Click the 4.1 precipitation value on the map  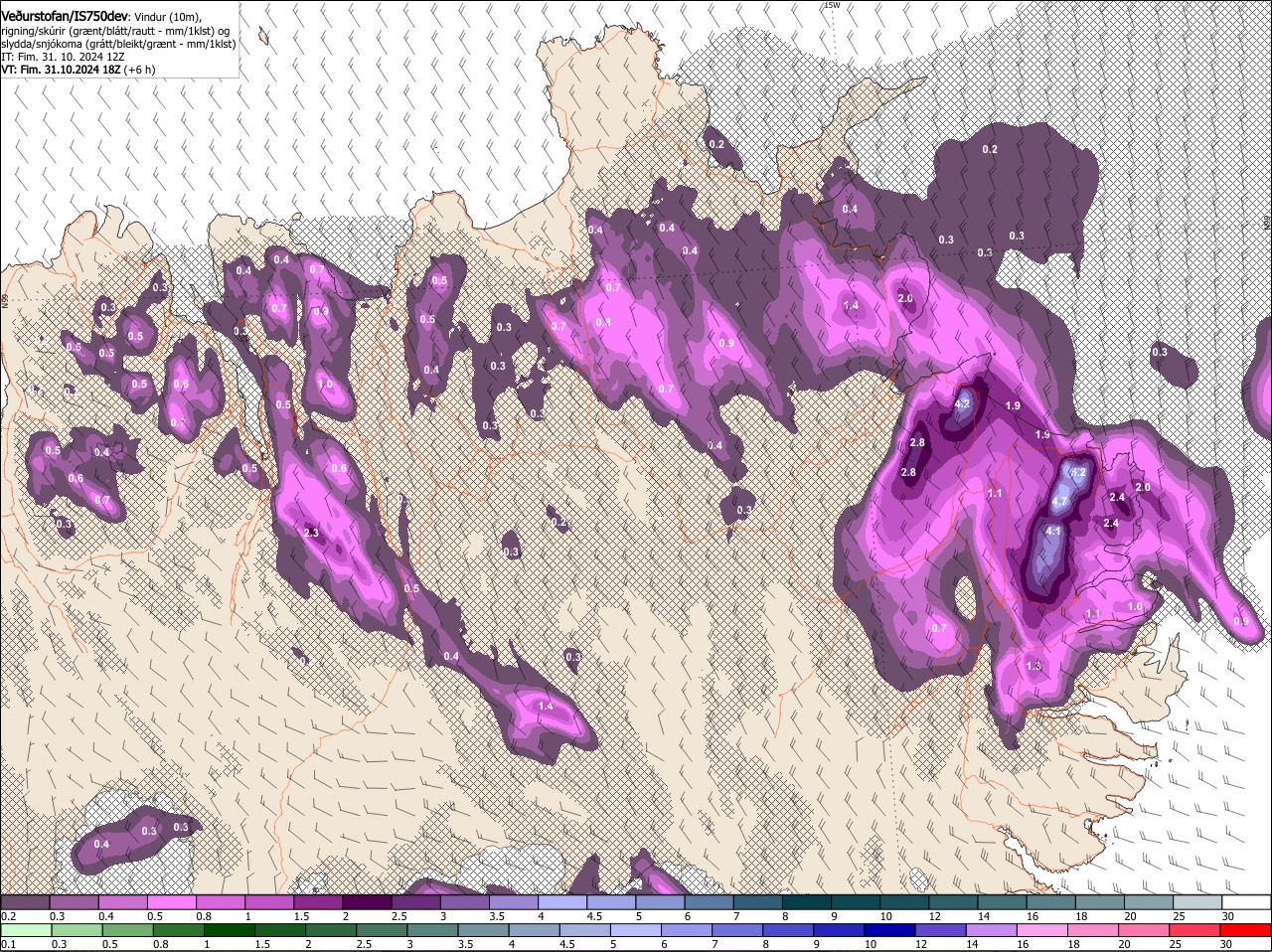tap(1053, 532)
